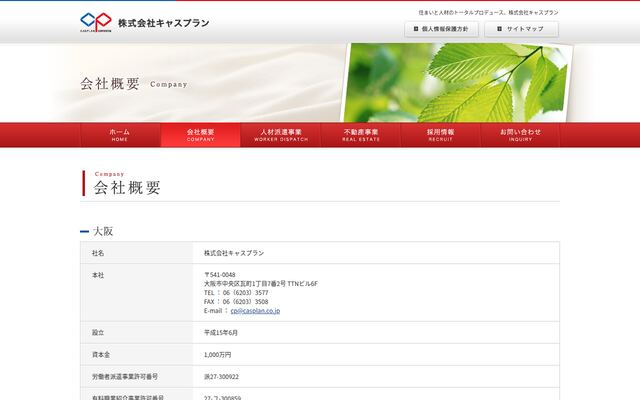The image size is (640, 400).
Task: Select the 資本金 table label
Action: tap(101, 355)
